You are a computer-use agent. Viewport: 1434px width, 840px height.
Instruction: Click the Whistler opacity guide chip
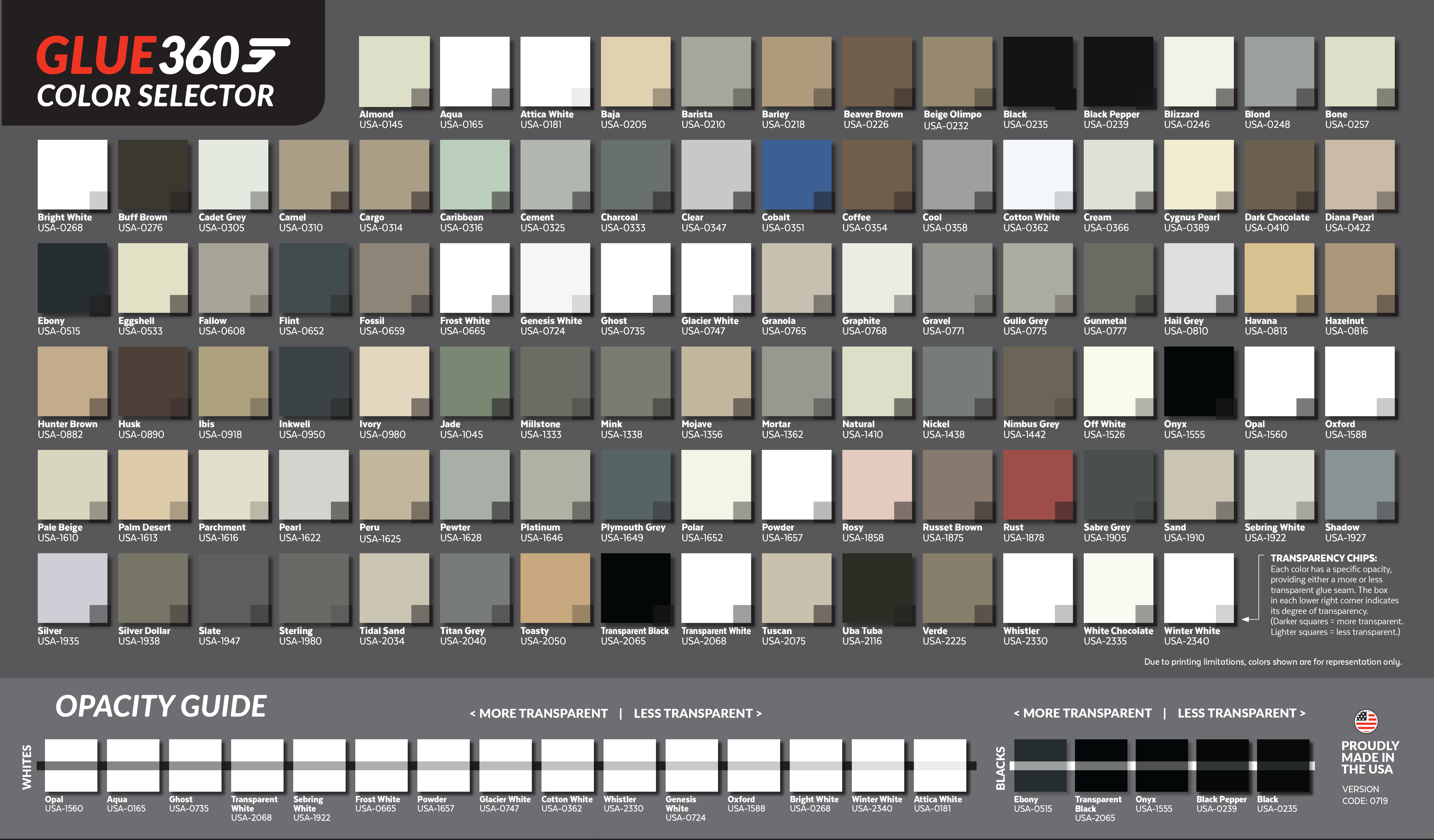point(629,765)
